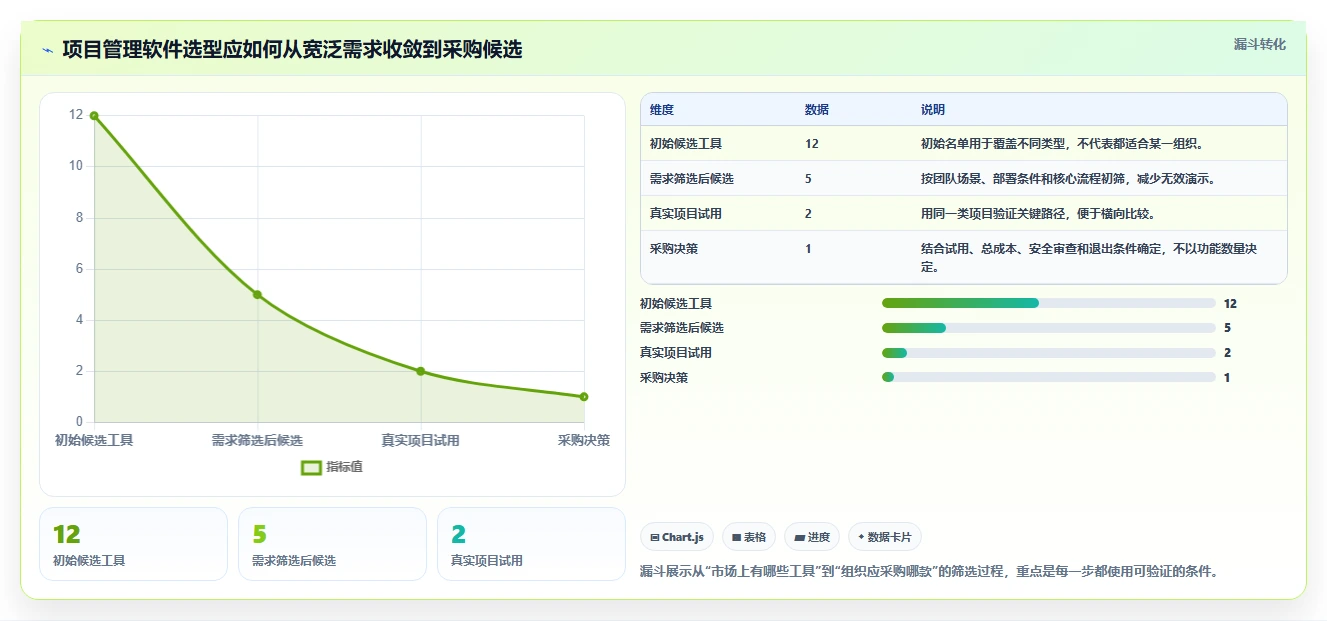
Task: Click the value 1 beside the 采购决策 progress bar
Action: coord(1227,378)
